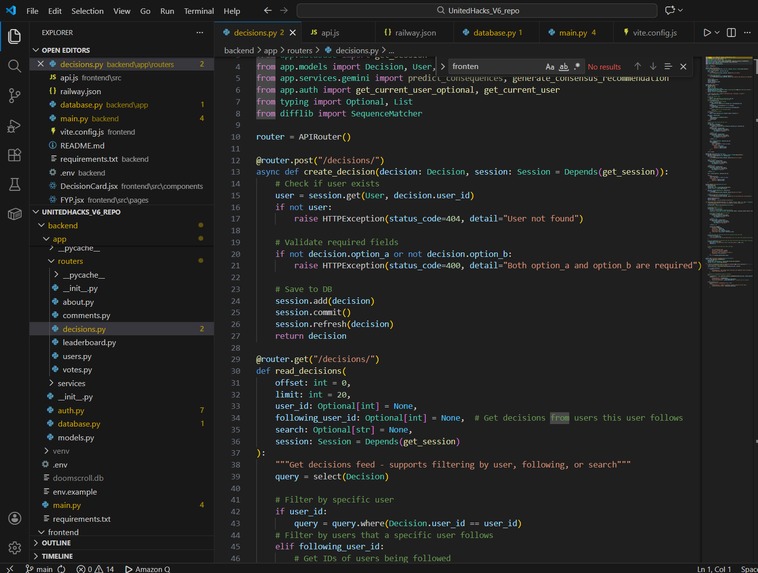Click backend breadcrumb segment
Screen dimensions: 758x573
click(239, 50)
